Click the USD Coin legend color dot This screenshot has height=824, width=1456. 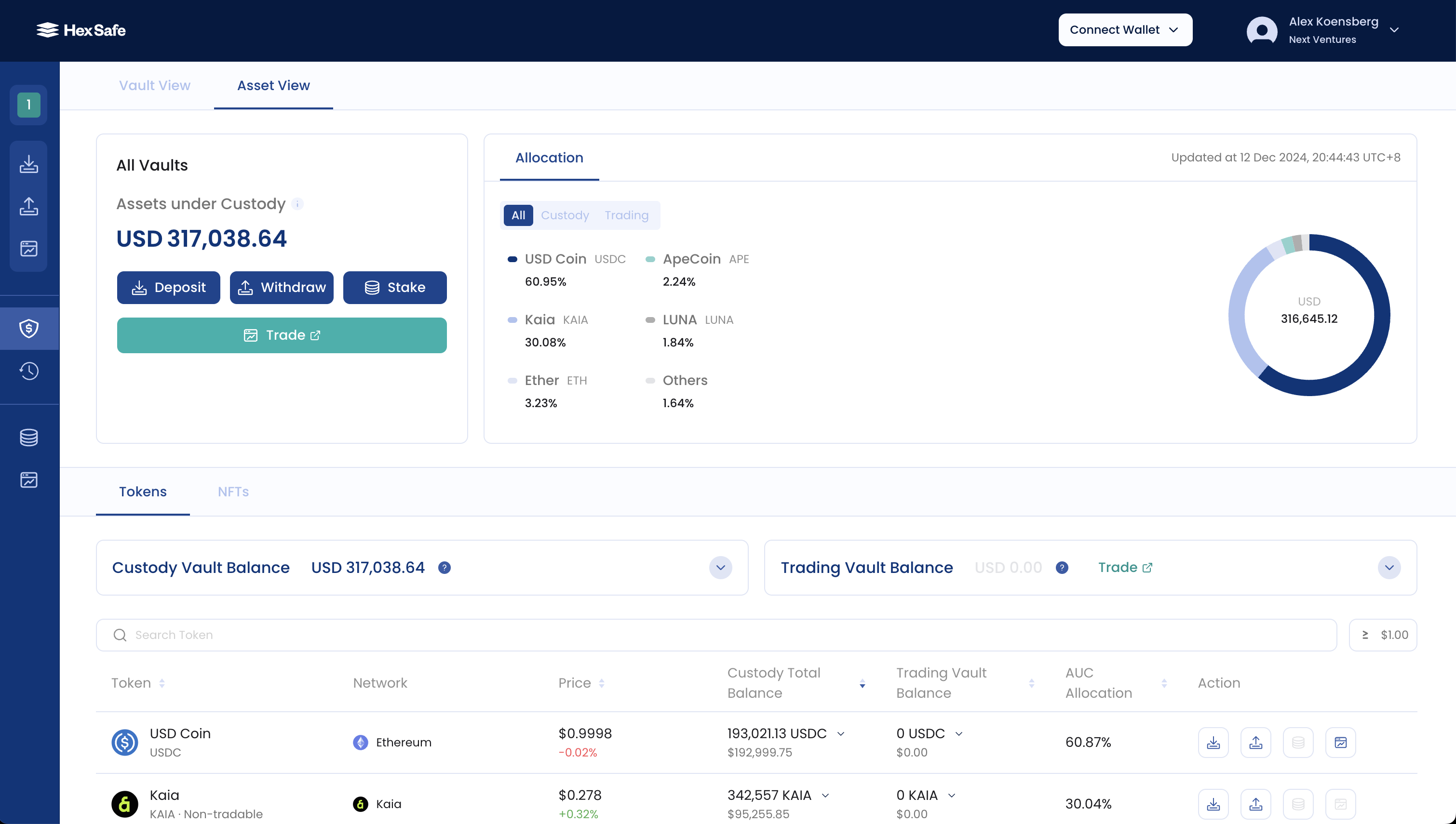(512, 259)
